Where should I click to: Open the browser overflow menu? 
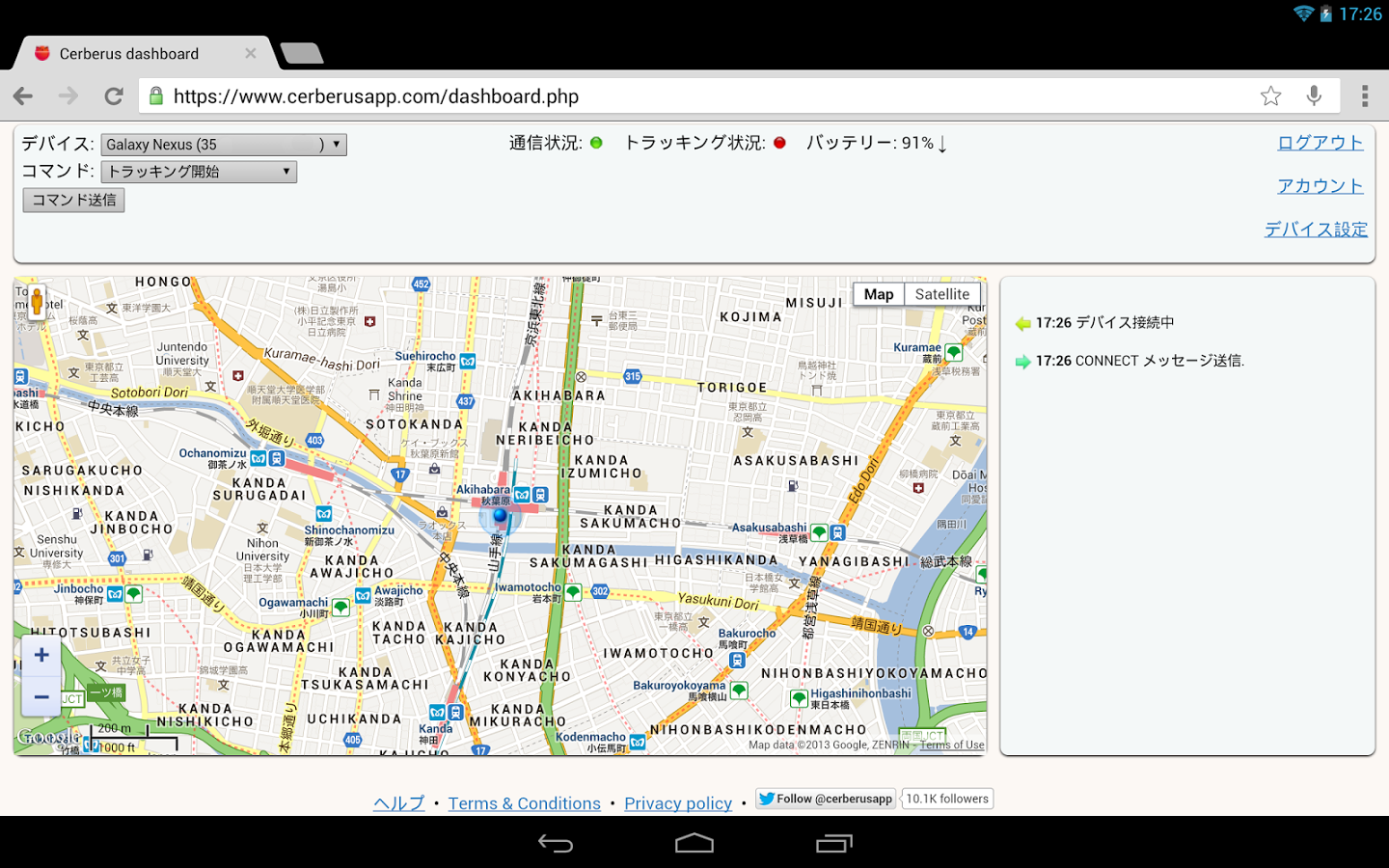tap(1364, 95)
